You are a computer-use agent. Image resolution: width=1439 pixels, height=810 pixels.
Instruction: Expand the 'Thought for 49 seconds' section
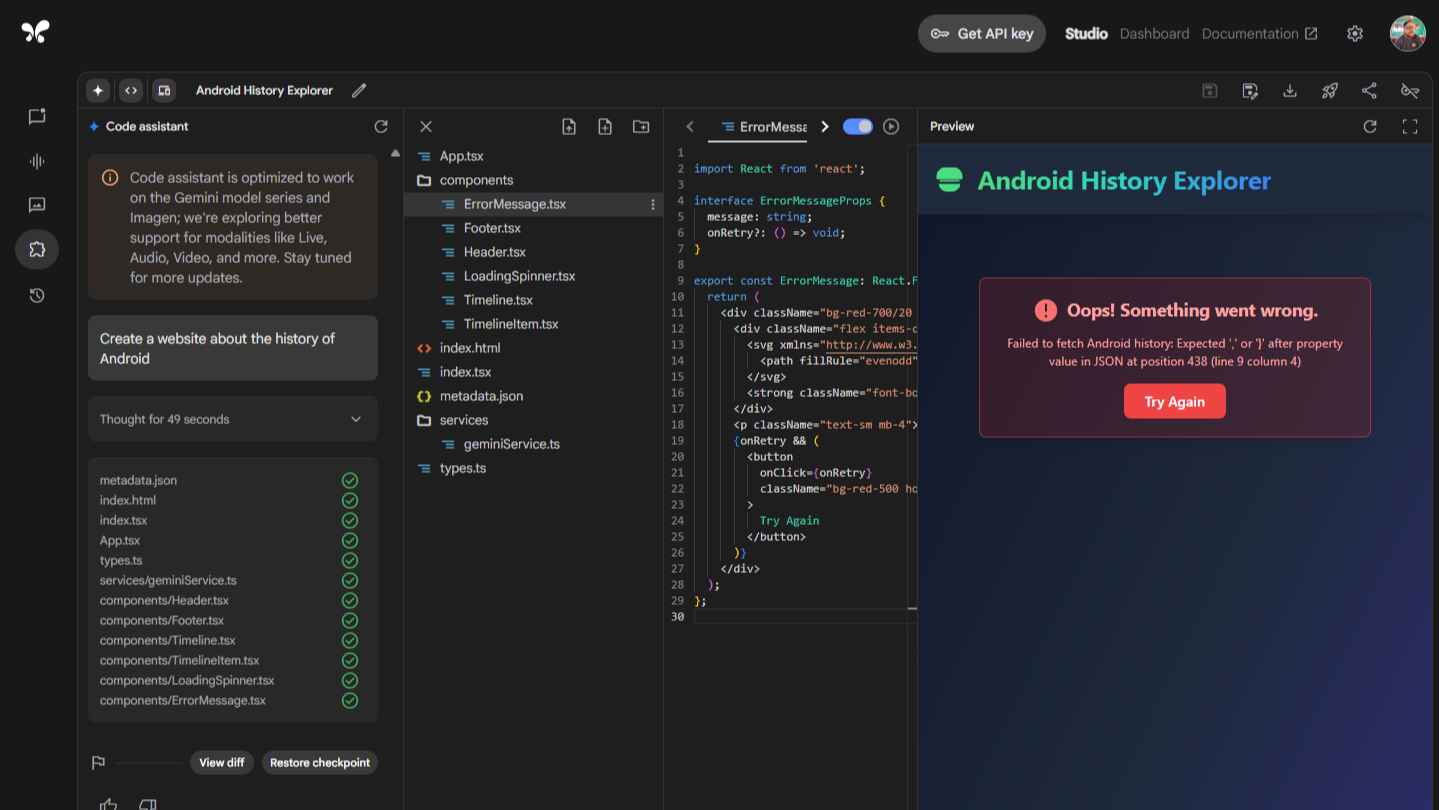pyautogui.click(x=233, y=419)
